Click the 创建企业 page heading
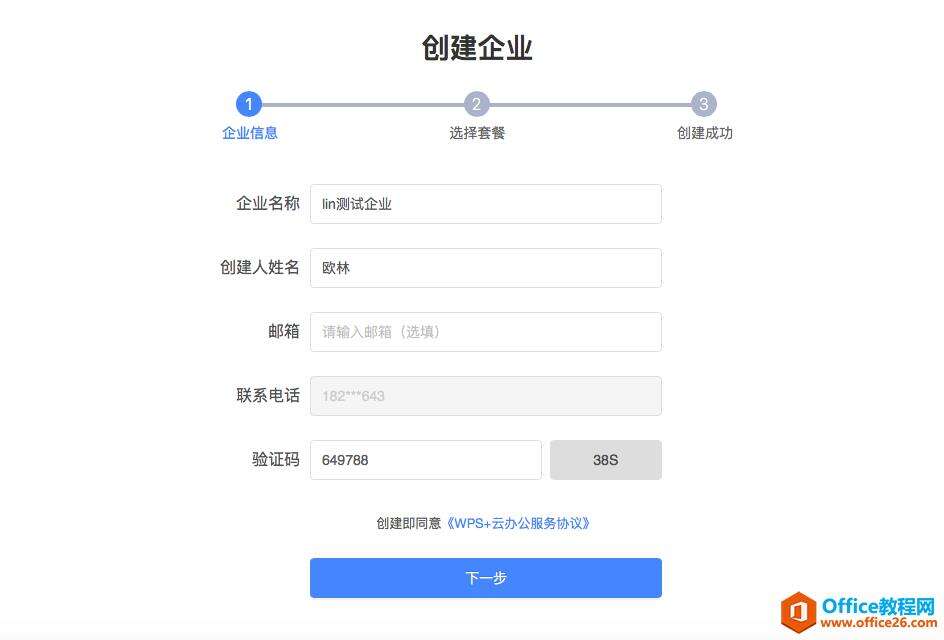 pyautogui.click(x=477, y=48)
